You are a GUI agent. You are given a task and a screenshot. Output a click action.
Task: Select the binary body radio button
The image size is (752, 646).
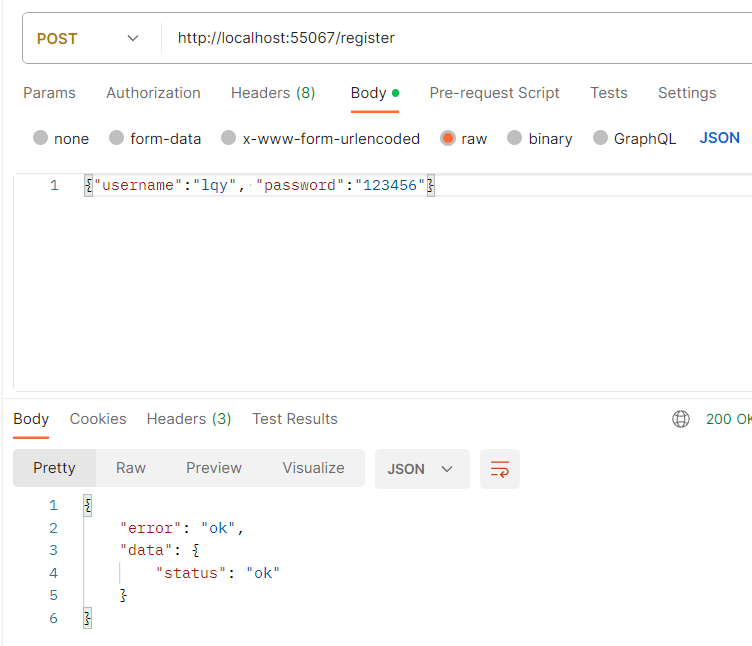515,138
